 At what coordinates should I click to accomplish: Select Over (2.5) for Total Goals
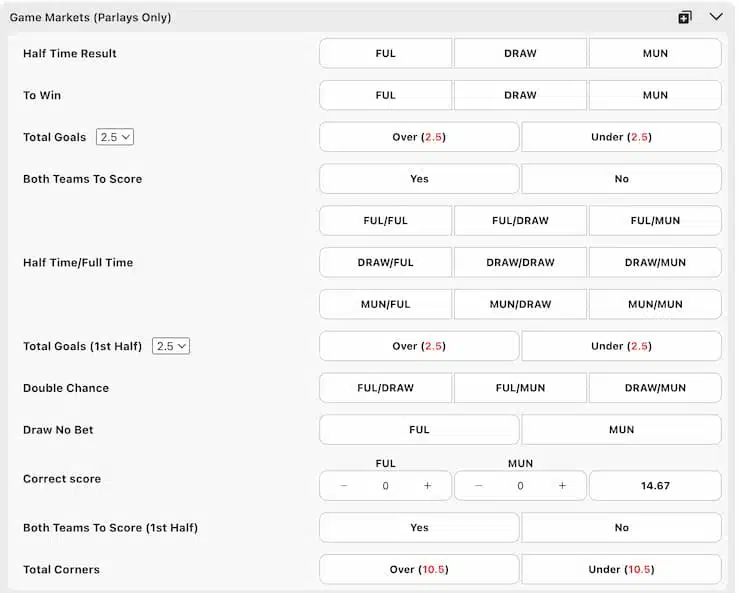(419, 137)
